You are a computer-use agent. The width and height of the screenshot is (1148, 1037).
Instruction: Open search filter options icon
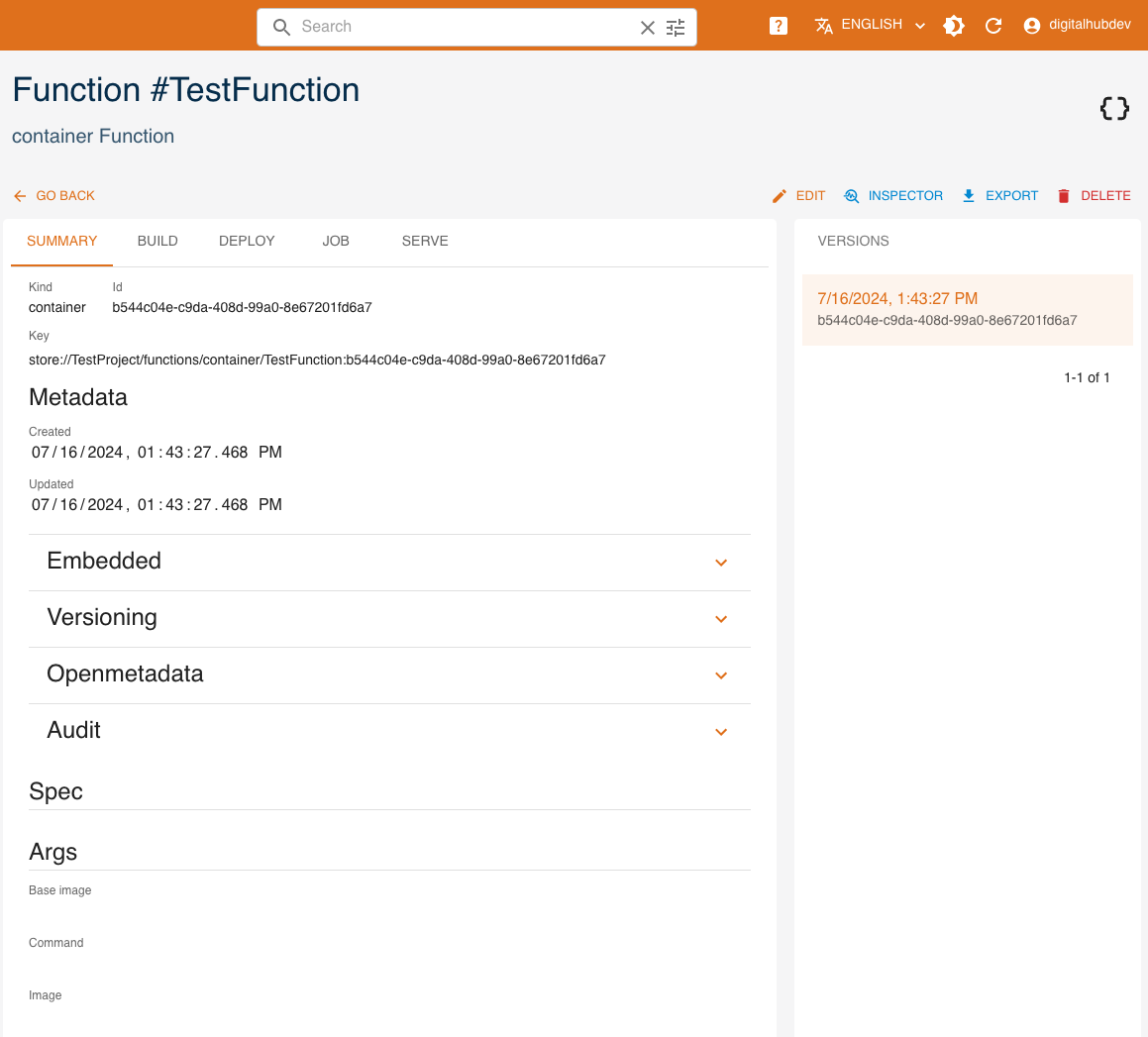676,28
